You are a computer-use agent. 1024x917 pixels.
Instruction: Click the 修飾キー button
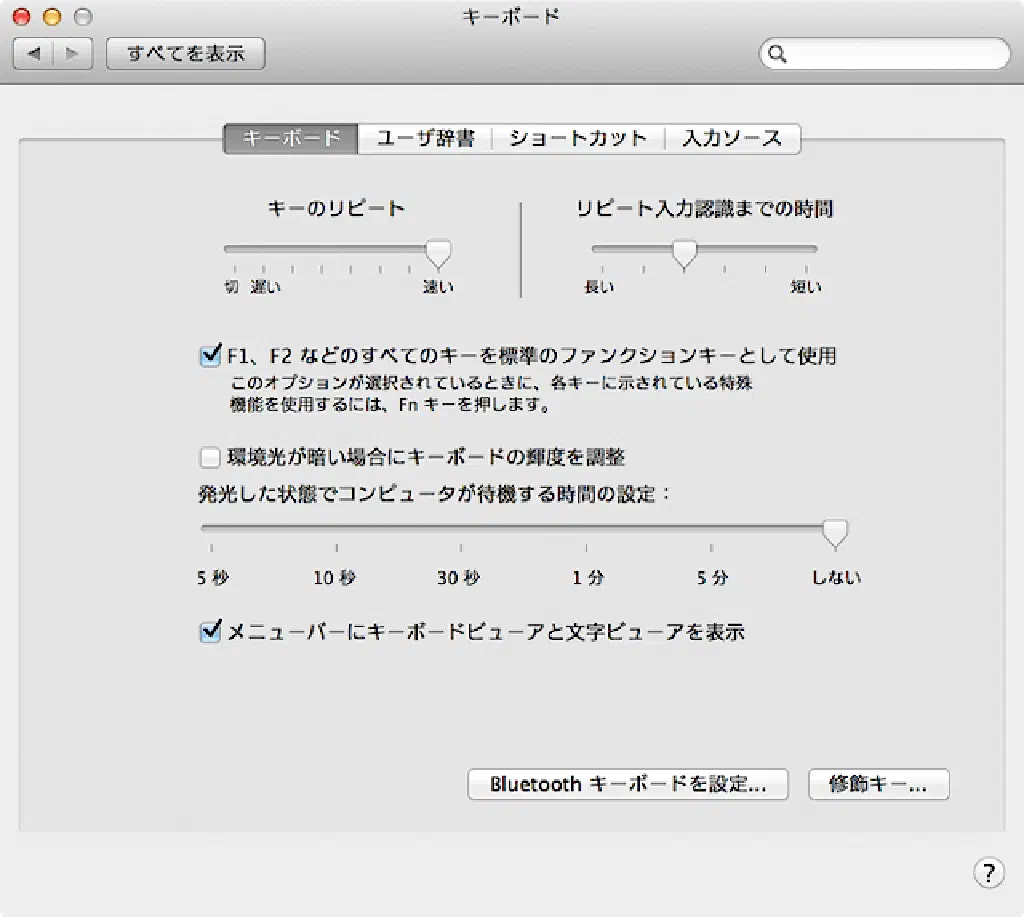click(878, 785)
